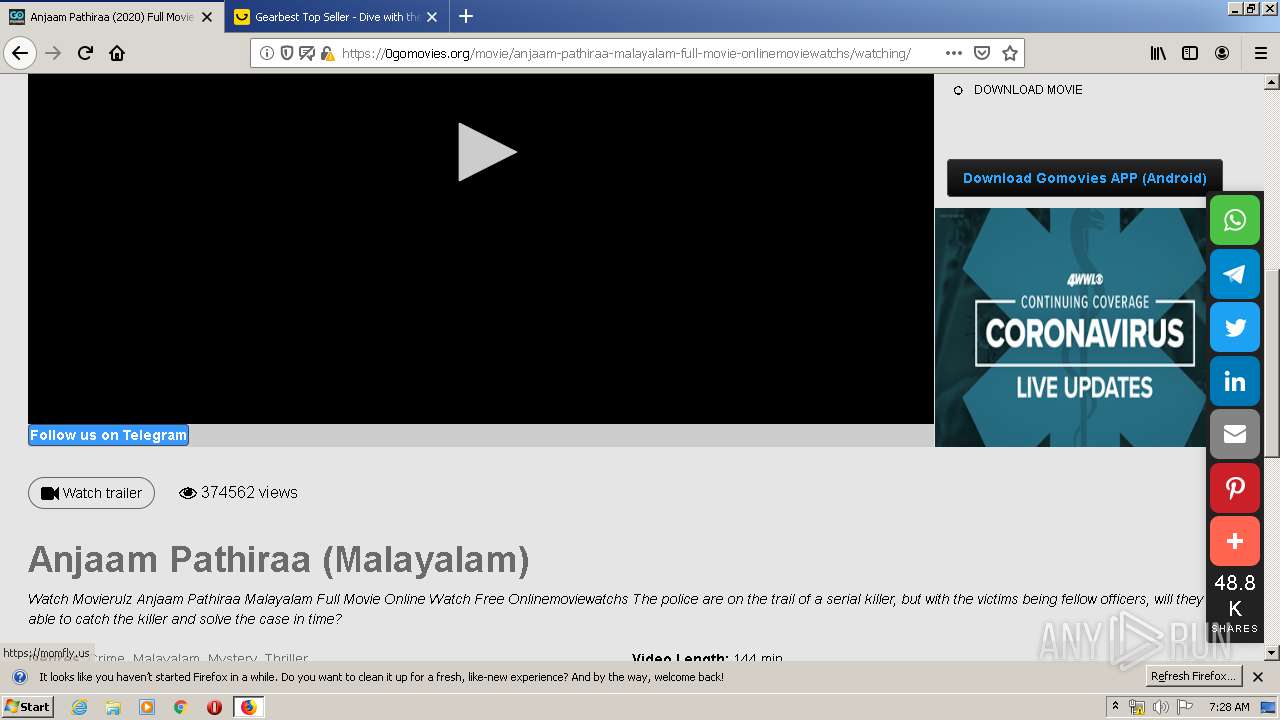Image resolution: width=1280 pixels, height=720 pixels.
Task: Open media player from taskbar
Action: tap(147, 707)
